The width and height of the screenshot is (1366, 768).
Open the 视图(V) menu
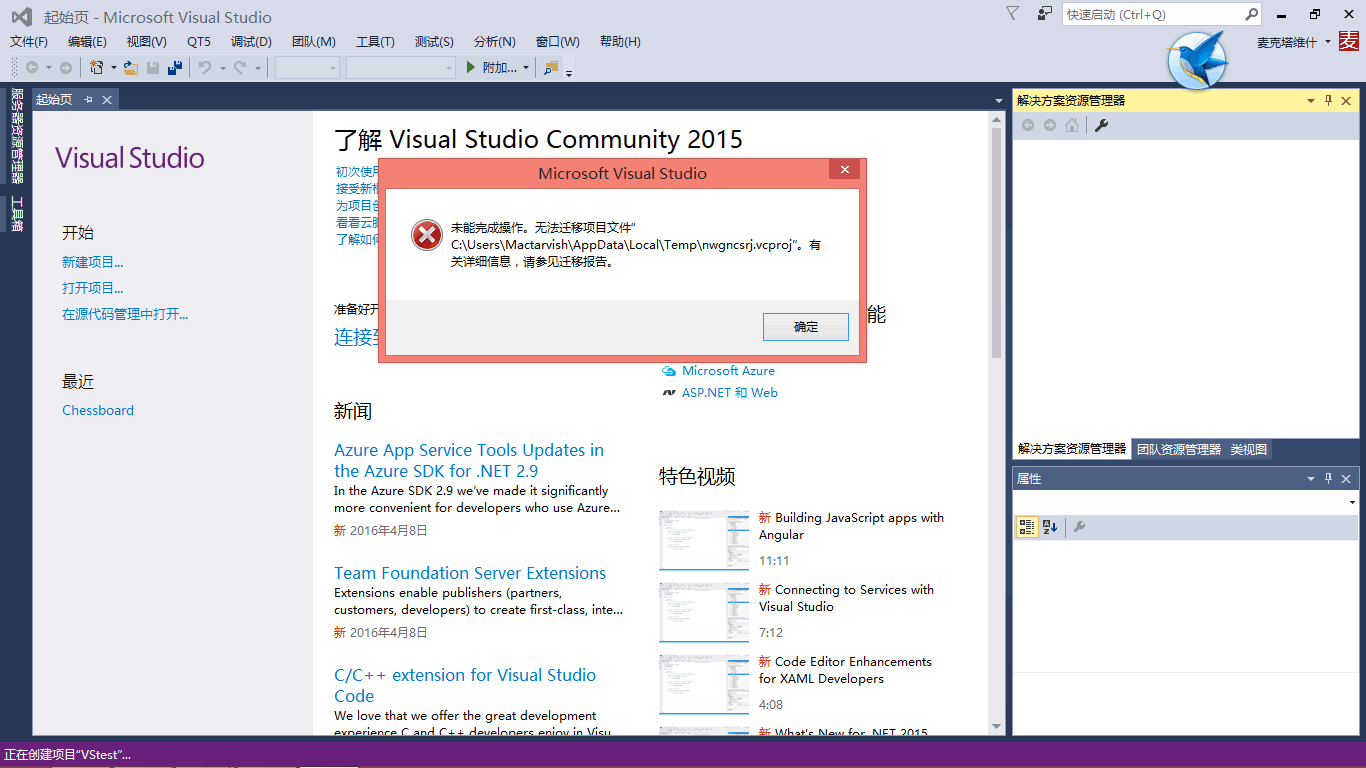(146, 42)
